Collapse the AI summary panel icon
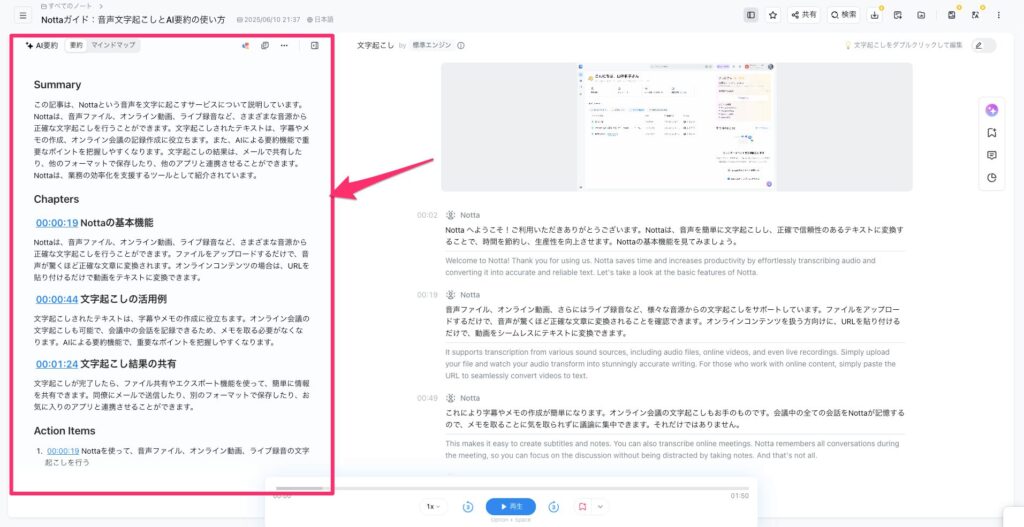The height and width of the screenshot is (527, 1024). [x=314, y=46]
